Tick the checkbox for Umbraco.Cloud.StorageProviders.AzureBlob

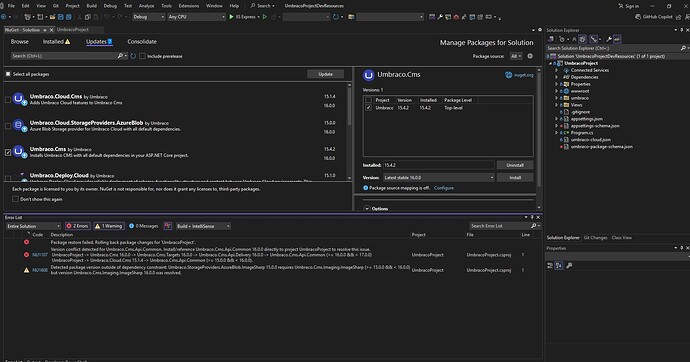click(8, 126)
